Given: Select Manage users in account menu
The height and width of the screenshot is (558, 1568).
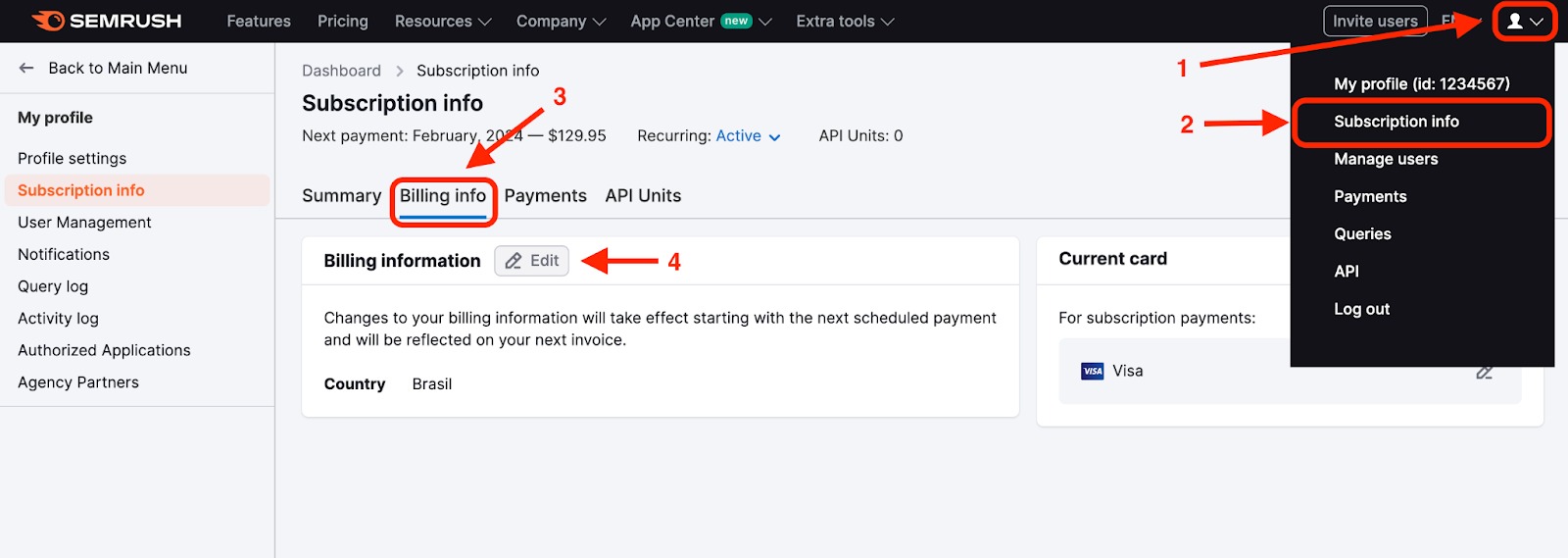Looking at the screenshot, I should pyautogui.click(x=1386, y=159).
